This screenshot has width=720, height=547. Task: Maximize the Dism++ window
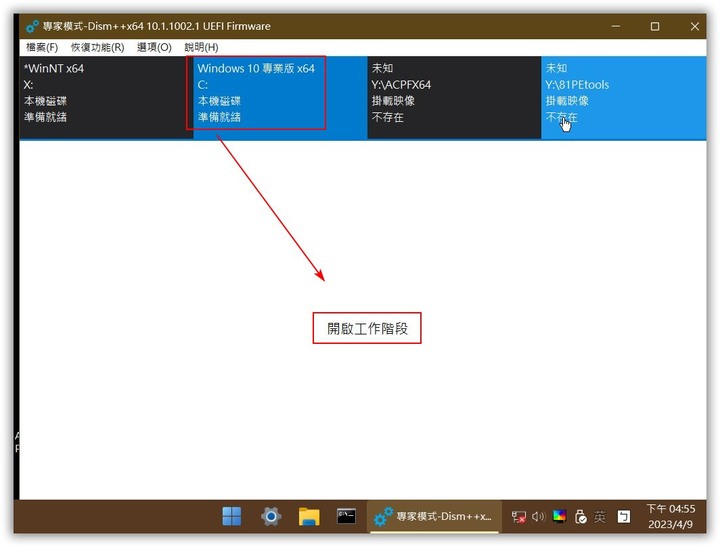click(655, 26)
